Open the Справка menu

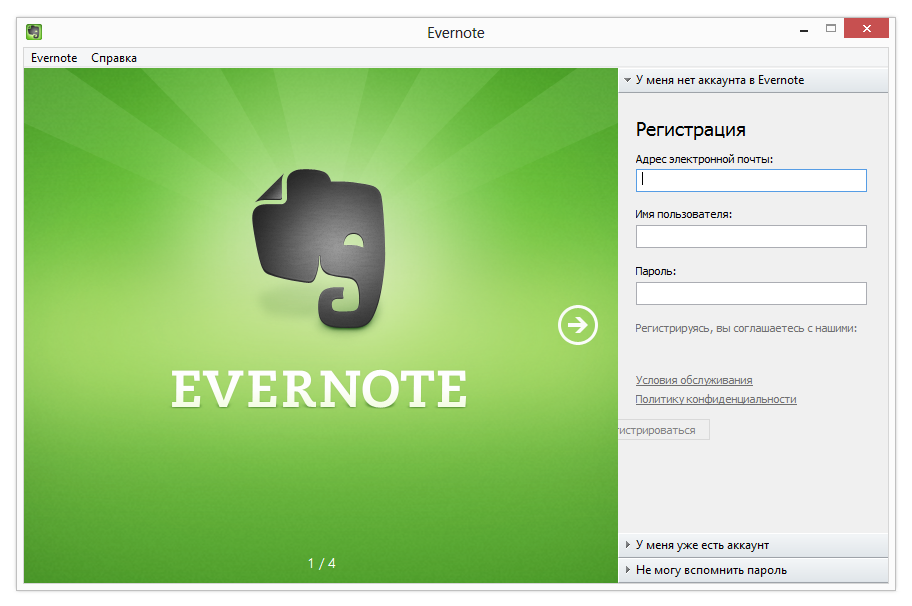[x=114, y=58]
